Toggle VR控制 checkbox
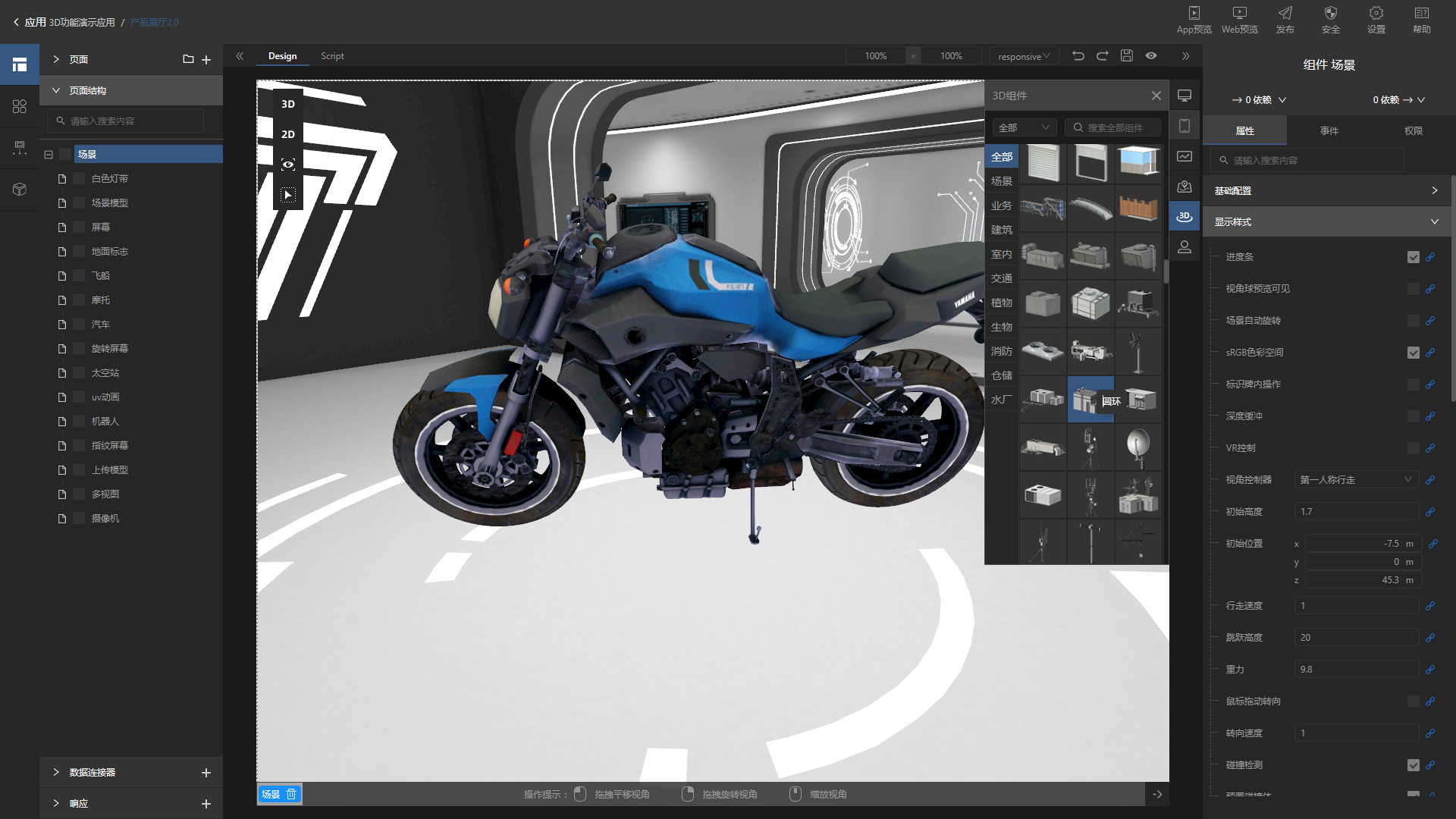Screen dimensions: 1456x819 [x=1413, y=448]
